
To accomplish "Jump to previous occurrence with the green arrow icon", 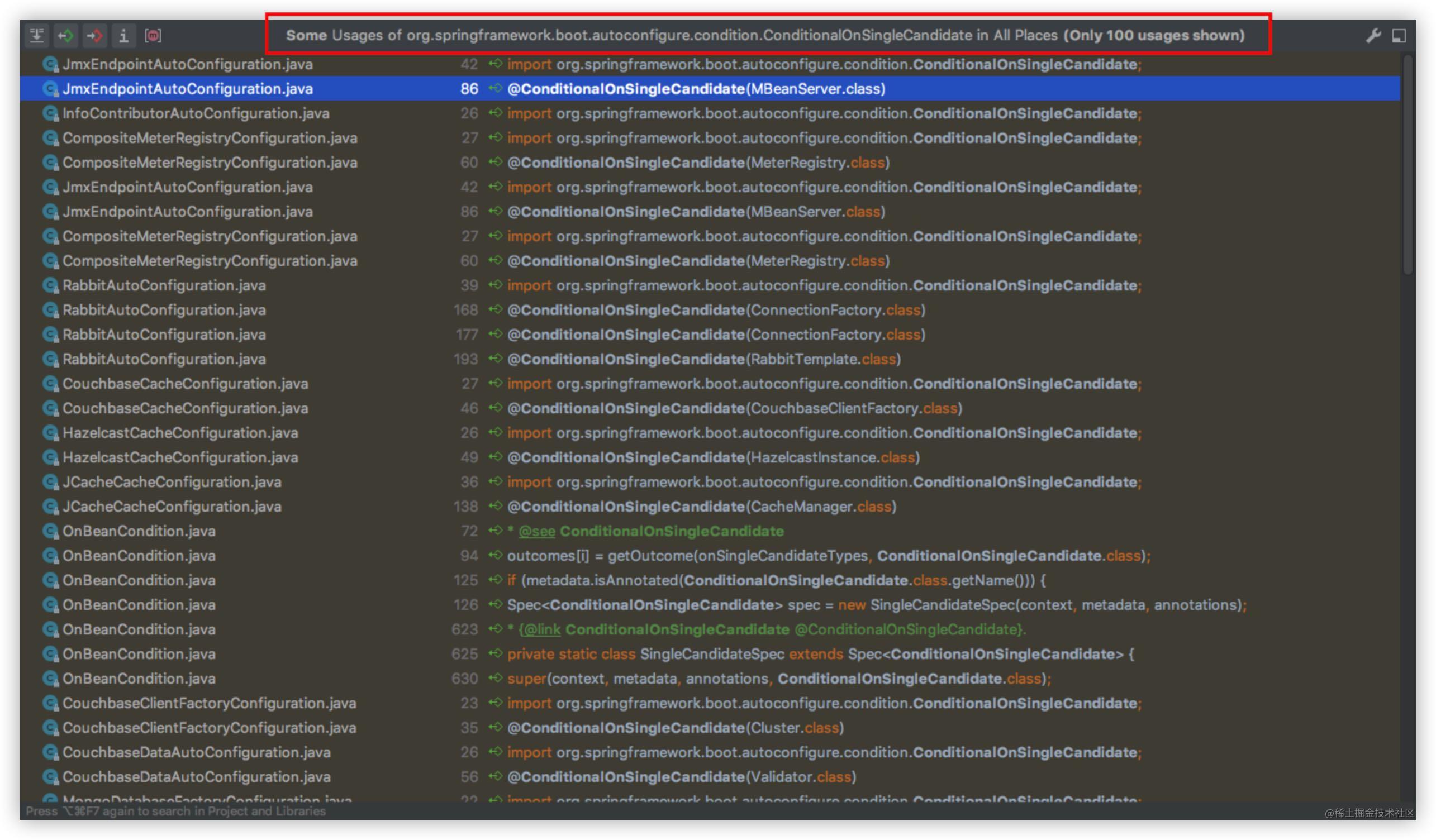I will click(x=67, y=35).
